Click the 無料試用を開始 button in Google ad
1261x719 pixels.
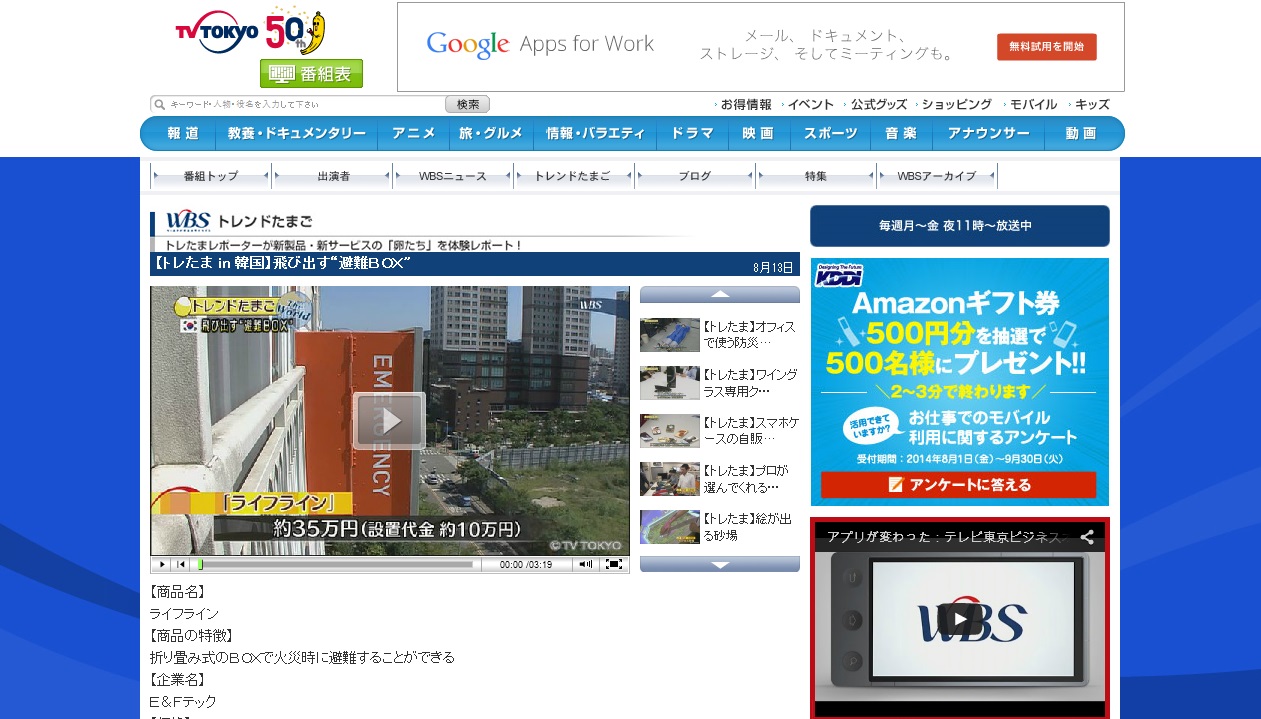[1046, 47]
